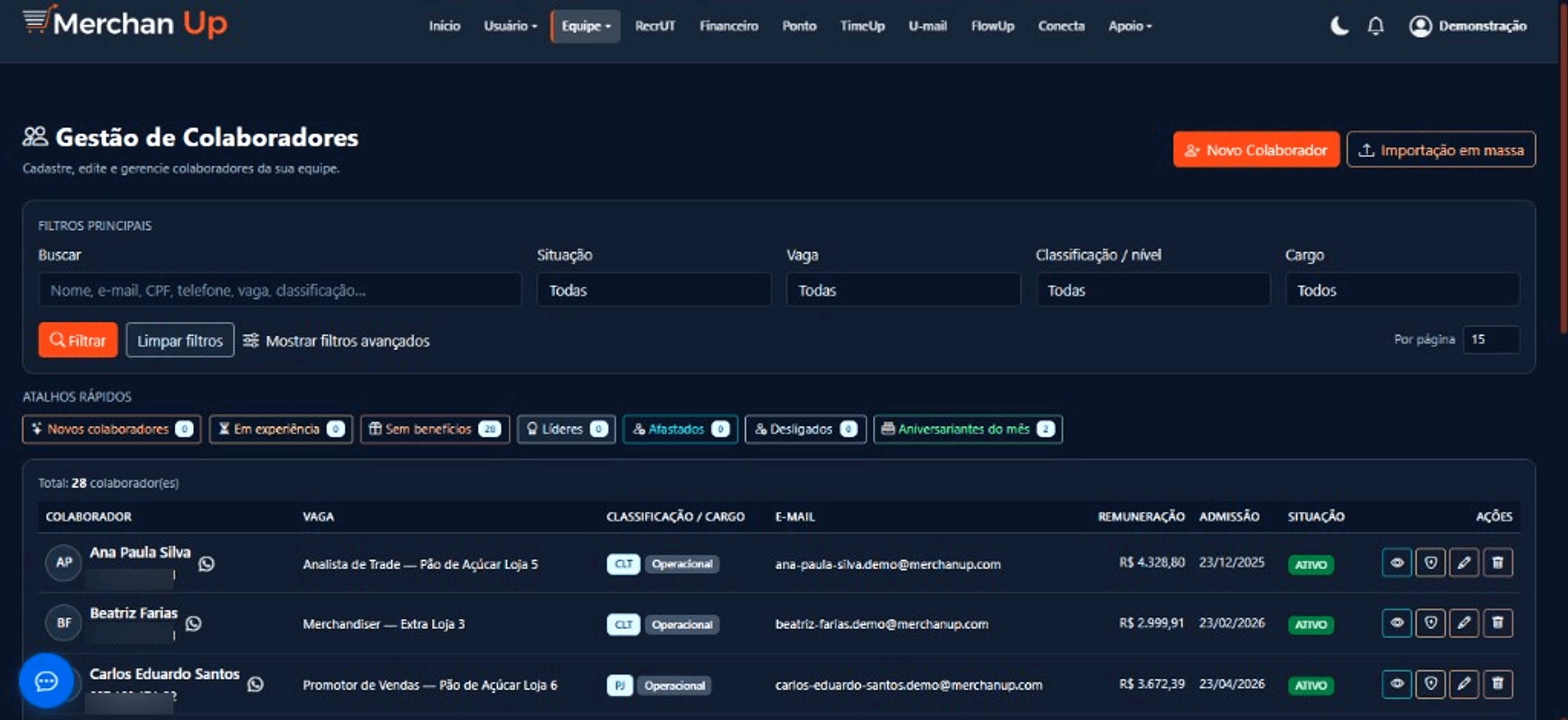
Task: Open U-mail menu item
Action: pyautogui.click(x=927, y=26)
